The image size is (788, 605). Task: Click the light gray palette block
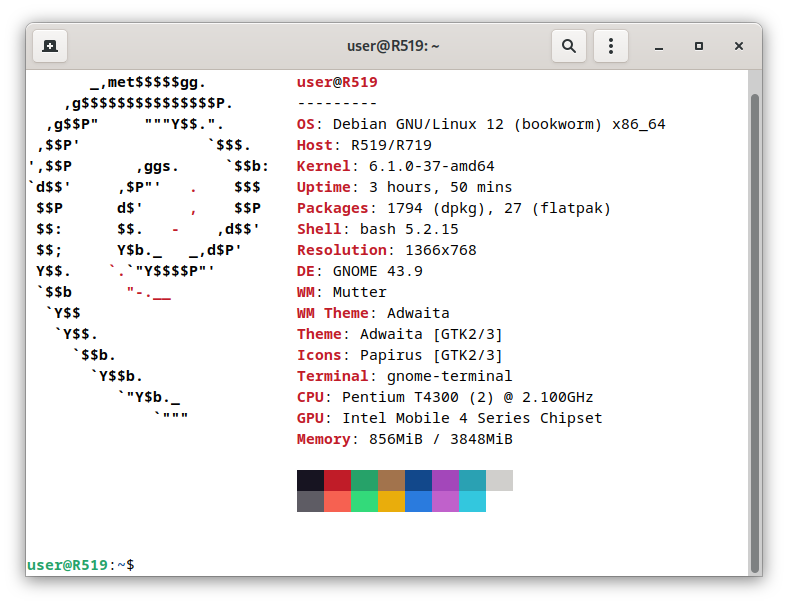point(500,480)
